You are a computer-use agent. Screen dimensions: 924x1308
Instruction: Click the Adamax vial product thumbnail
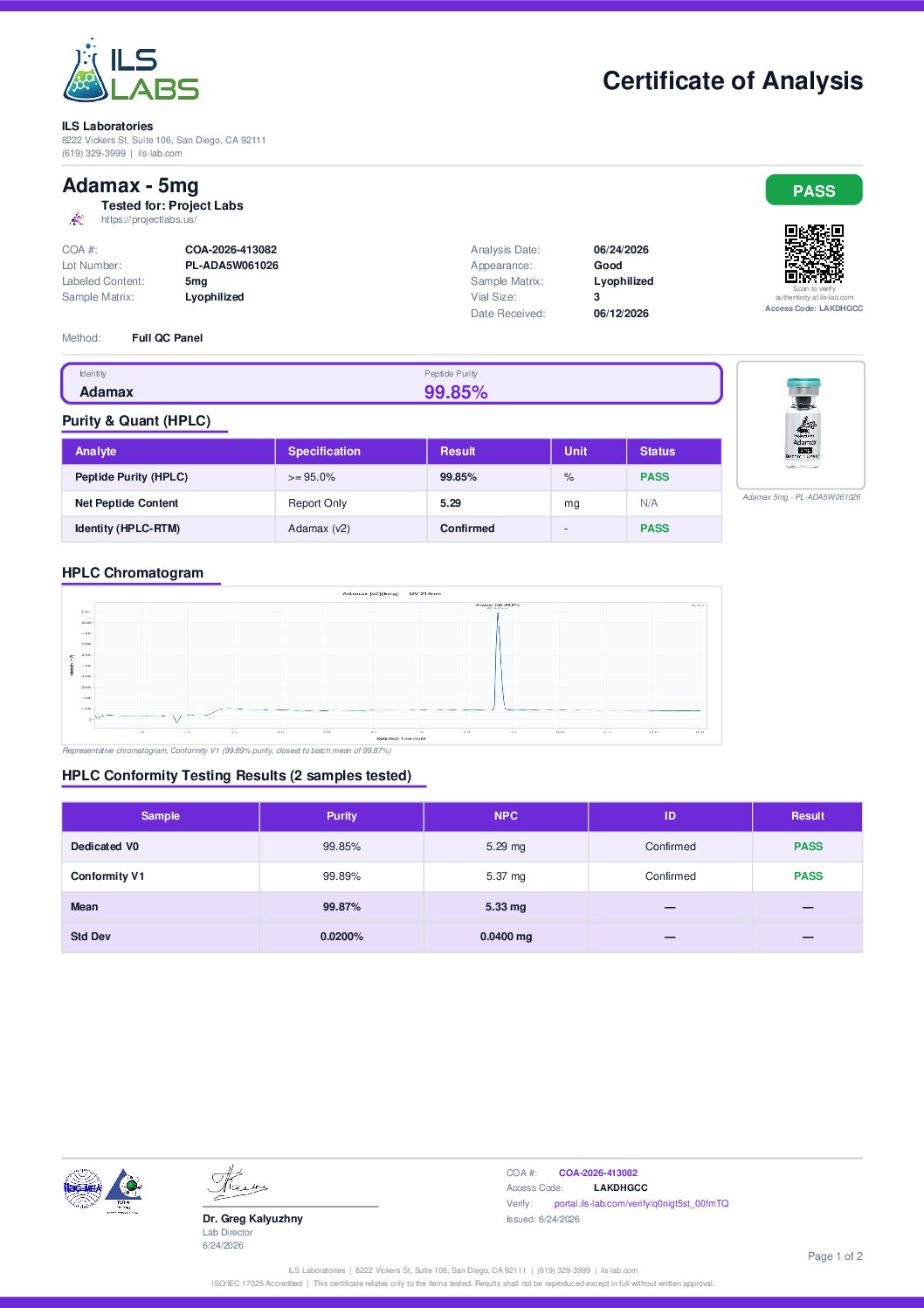click(803, 424)
